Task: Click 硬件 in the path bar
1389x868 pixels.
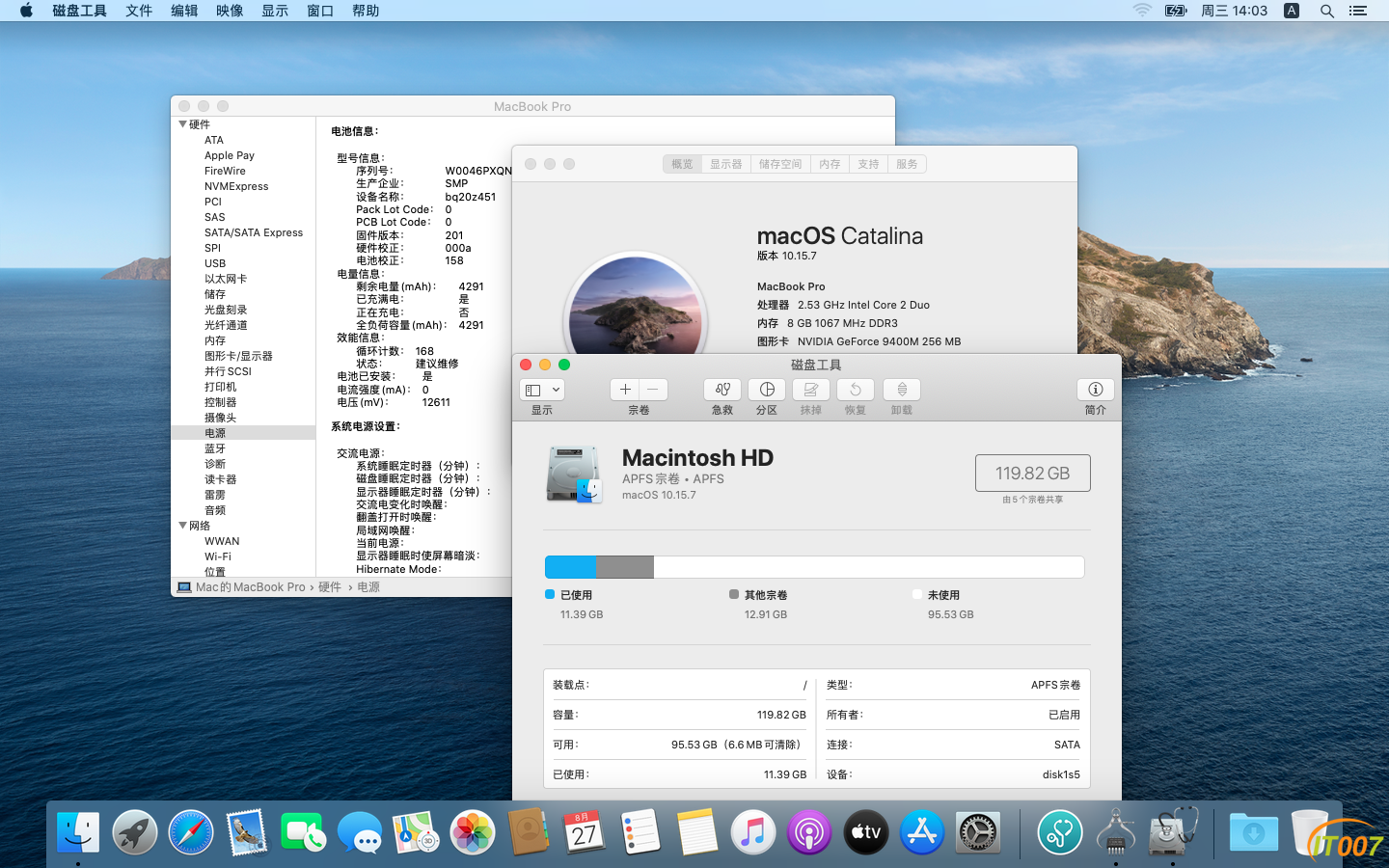Action: coord(330,586)
